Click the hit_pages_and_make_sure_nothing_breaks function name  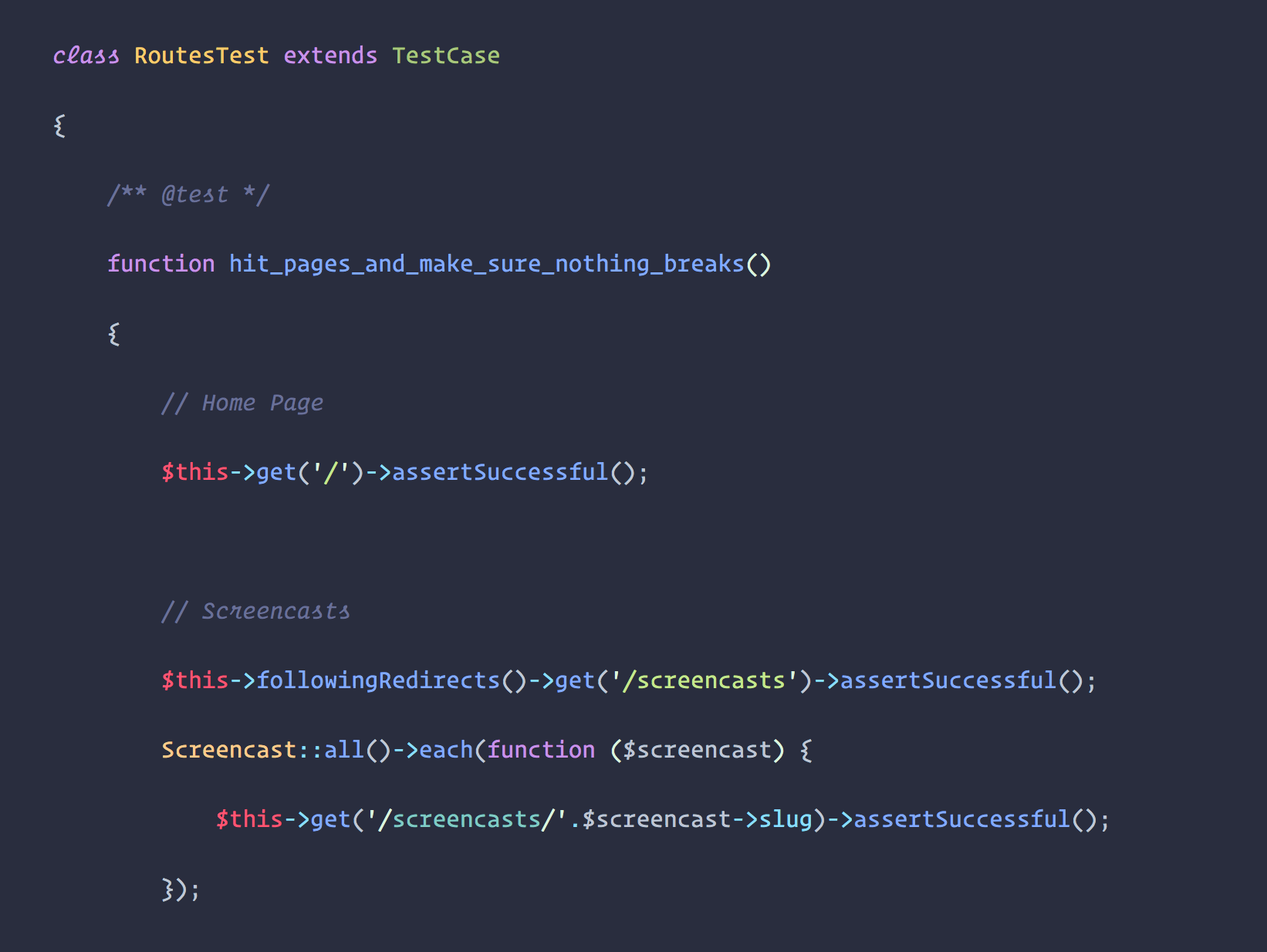pos(486,264)
